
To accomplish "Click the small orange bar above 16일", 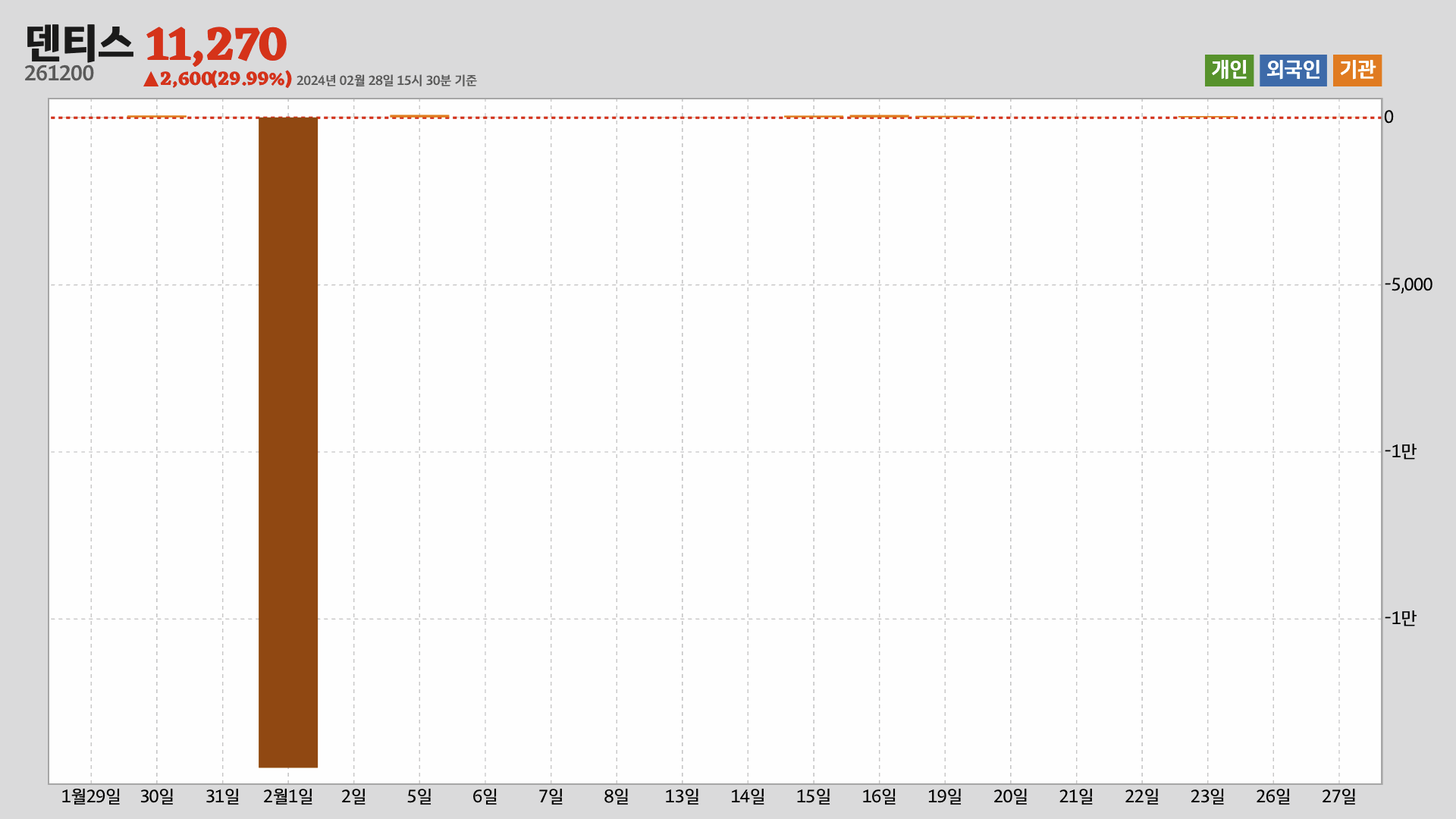I will [880, 116].
